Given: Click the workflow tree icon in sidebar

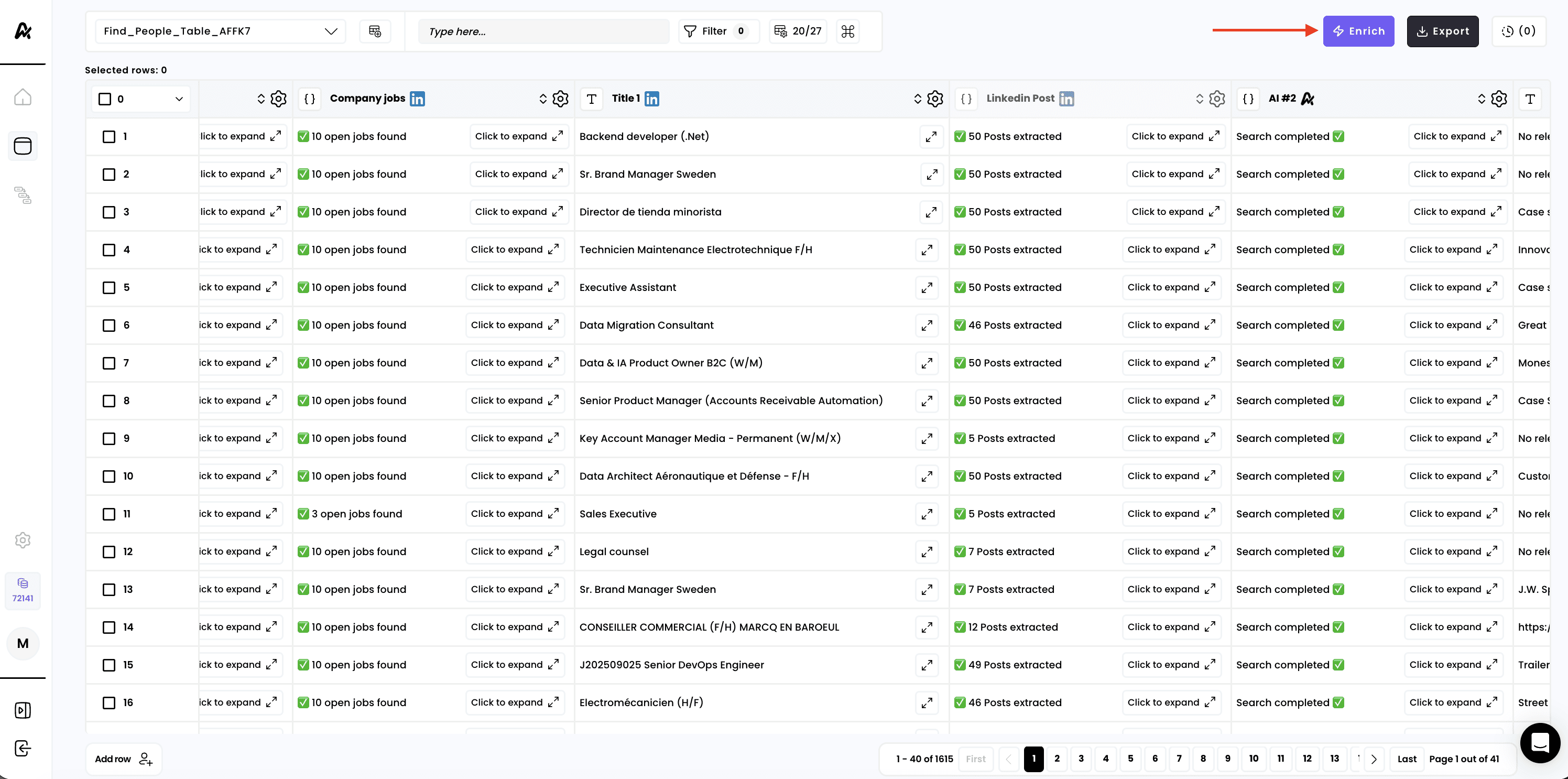Looking at the screenshot, I should (23, 195).
